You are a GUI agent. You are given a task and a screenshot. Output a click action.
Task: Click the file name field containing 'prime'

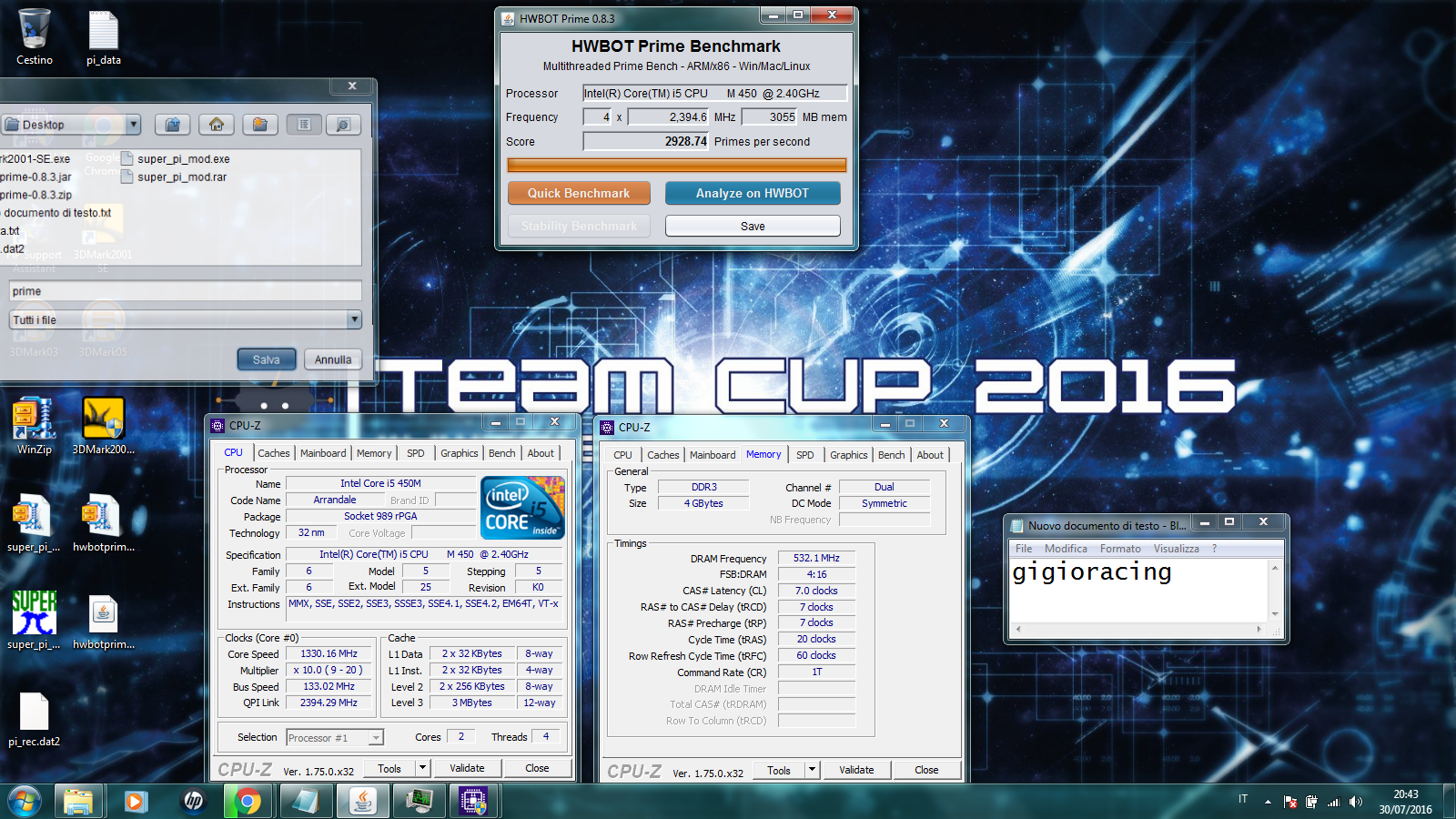click(186, 291)
